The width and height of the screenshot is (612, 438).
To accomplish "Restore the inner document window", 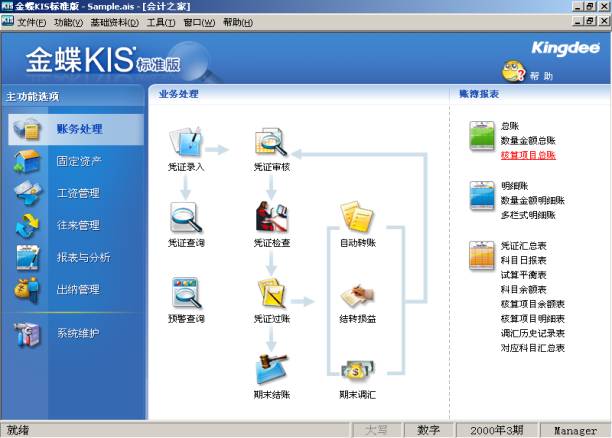I will coord(590,21).
